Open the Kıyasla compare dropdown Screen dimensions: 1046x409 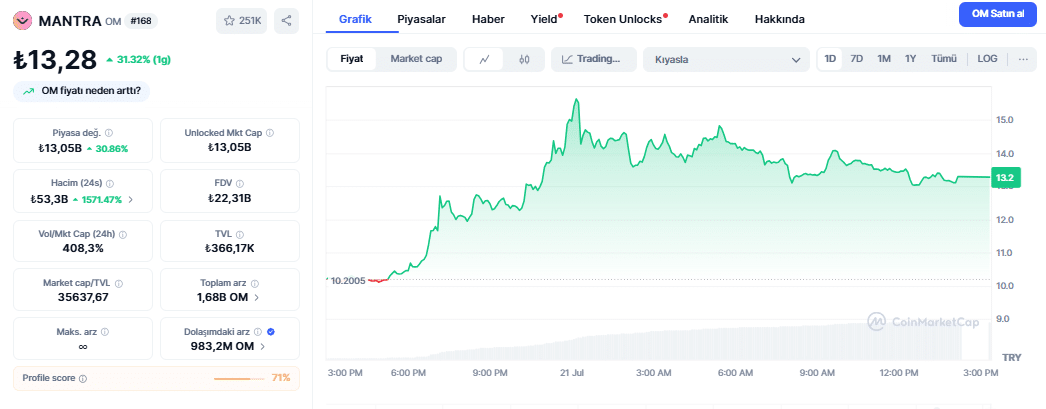coord(726,59)
